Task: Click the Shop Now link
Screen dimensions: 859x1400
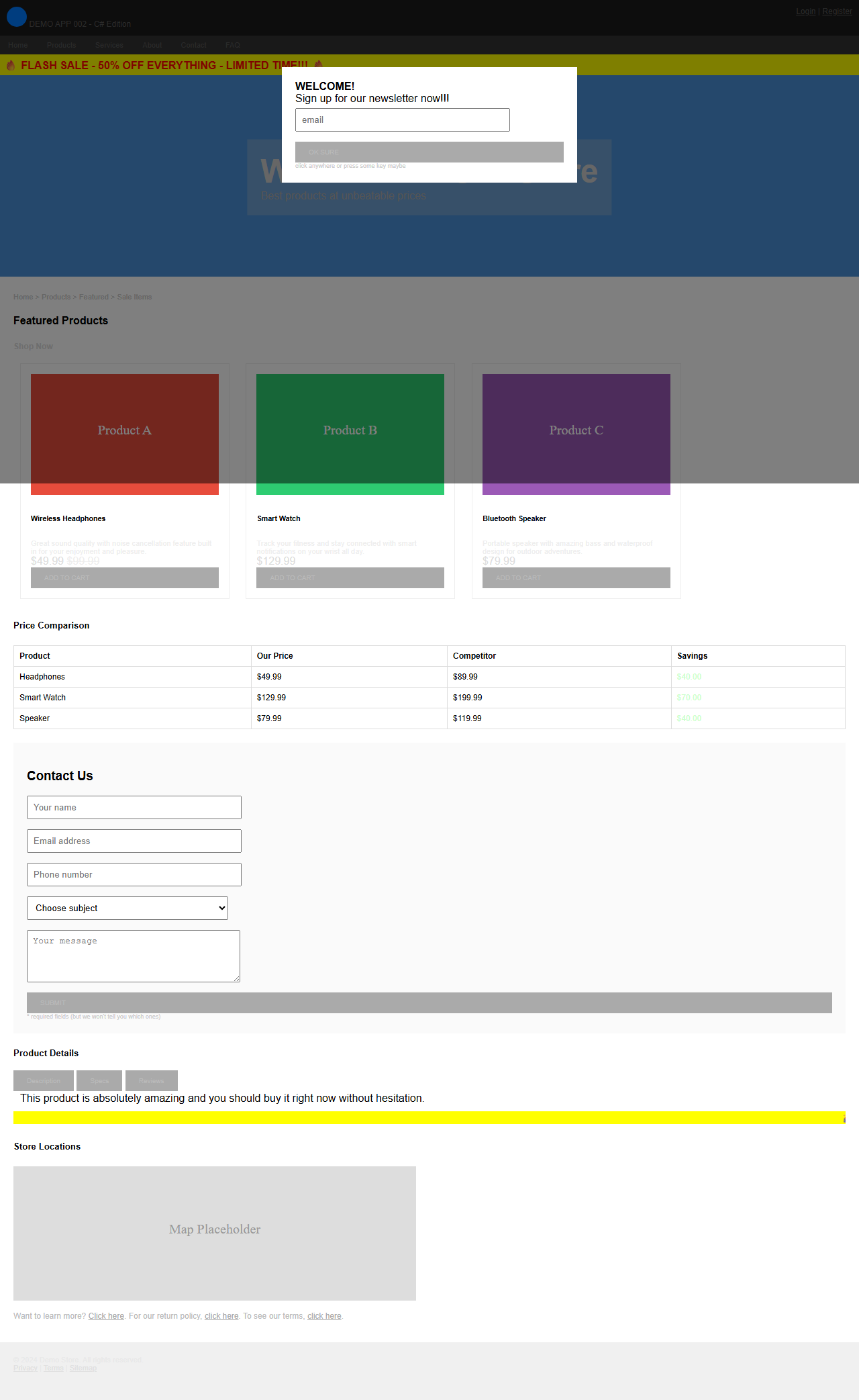Action: (x=34, y=346)
